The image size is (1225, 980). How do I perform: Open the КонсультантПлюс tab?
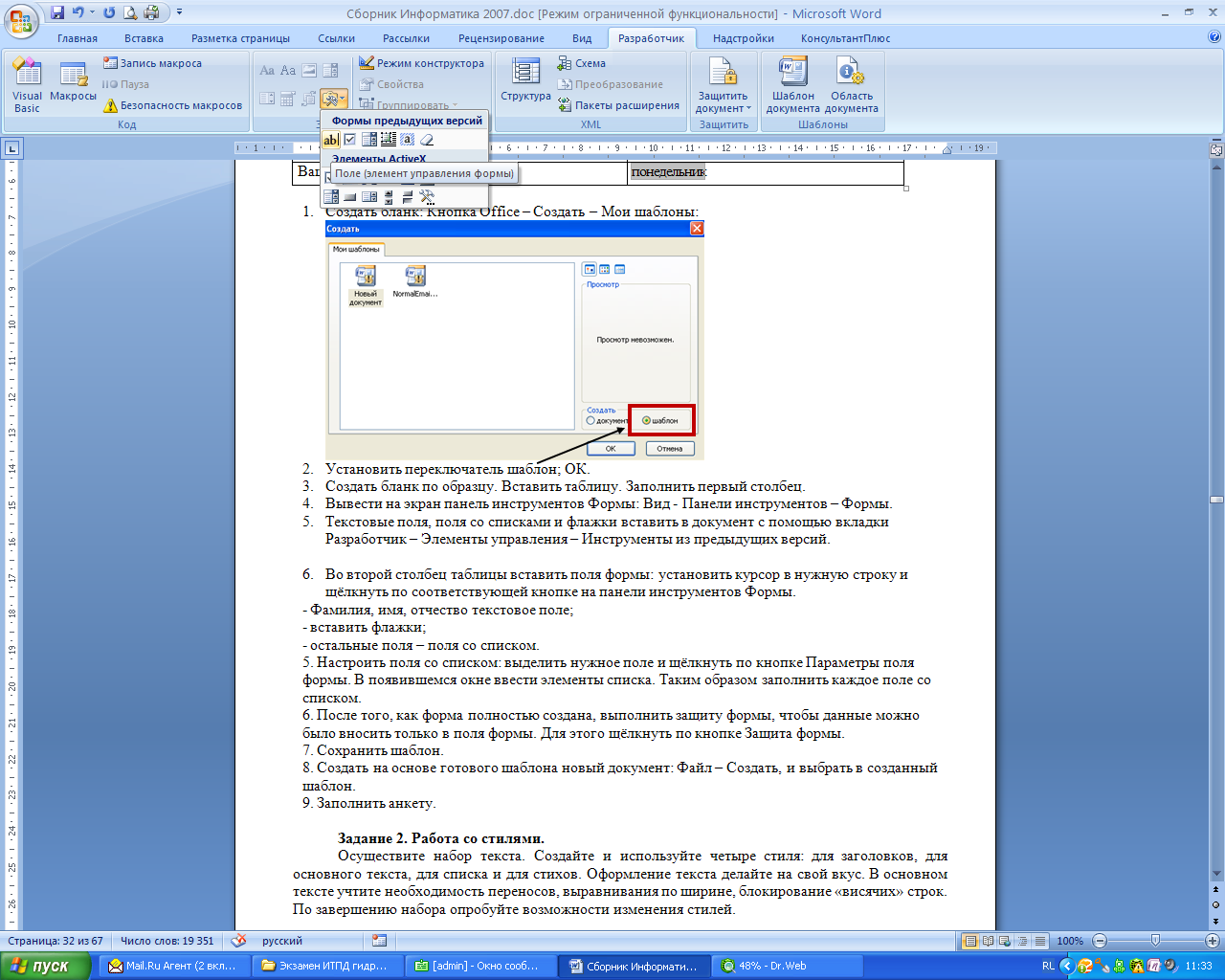[845, 38]
